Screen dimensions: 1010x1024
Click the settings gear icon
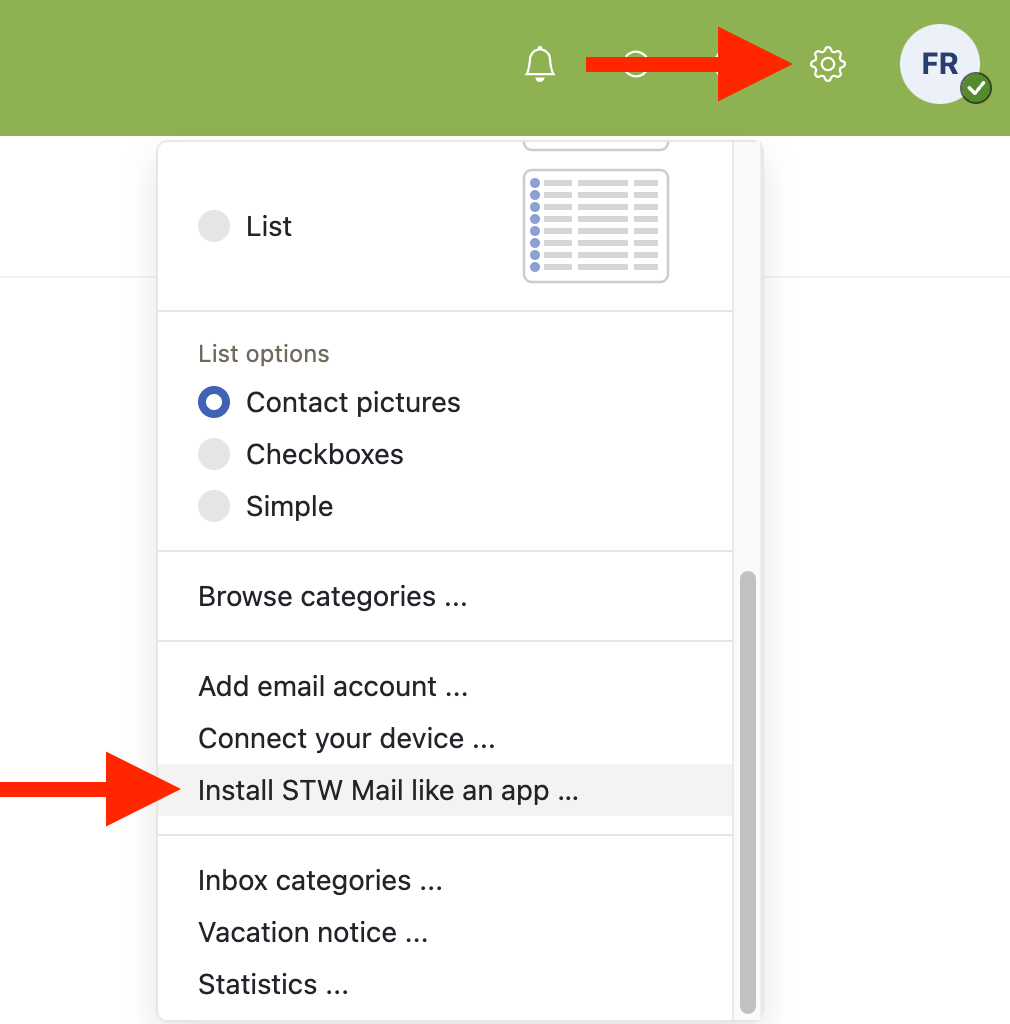coord(827,64)
